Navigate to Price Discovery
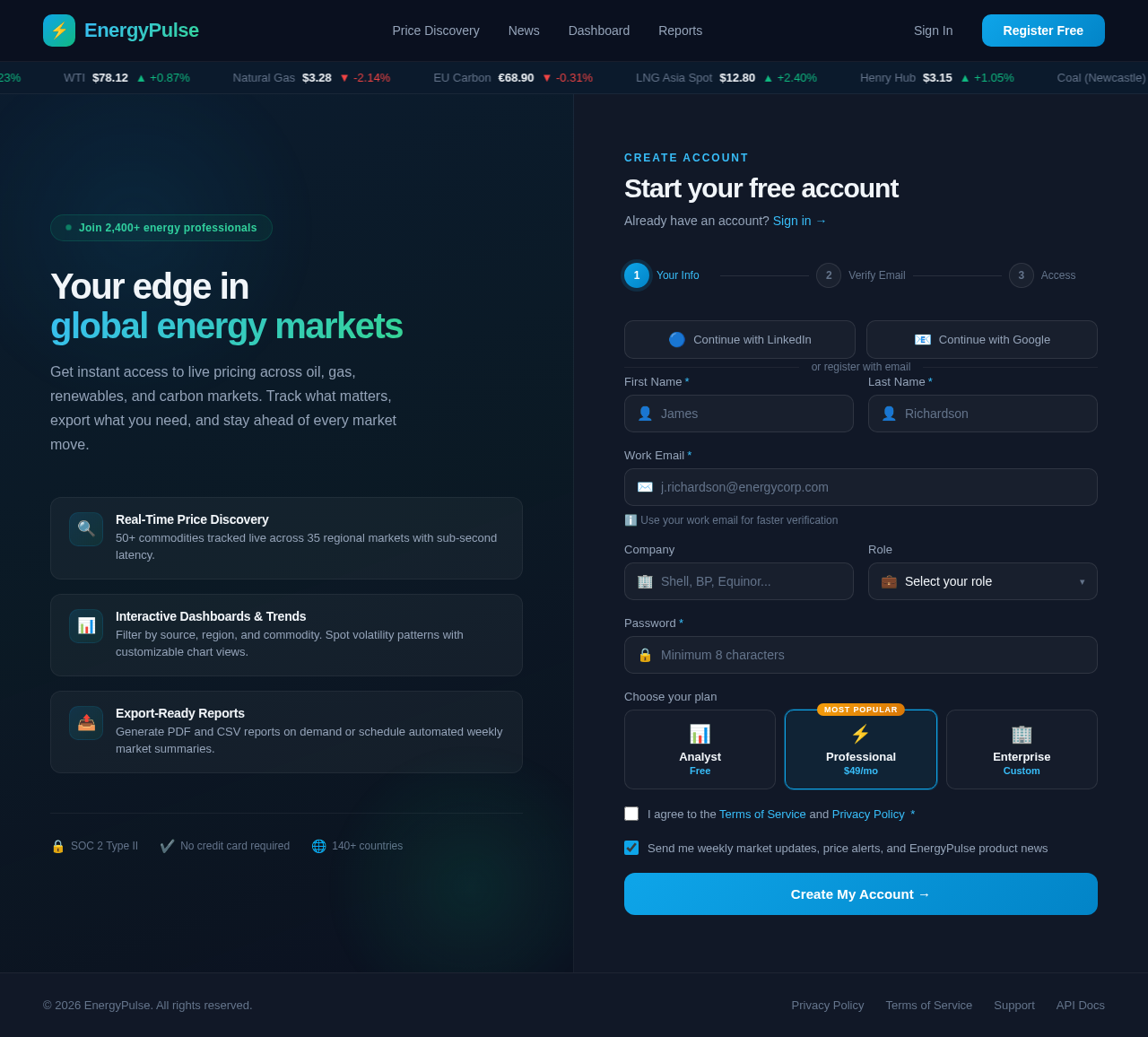The width and height of the screenshot is (1148, 1037). click(x=435, y=30)
